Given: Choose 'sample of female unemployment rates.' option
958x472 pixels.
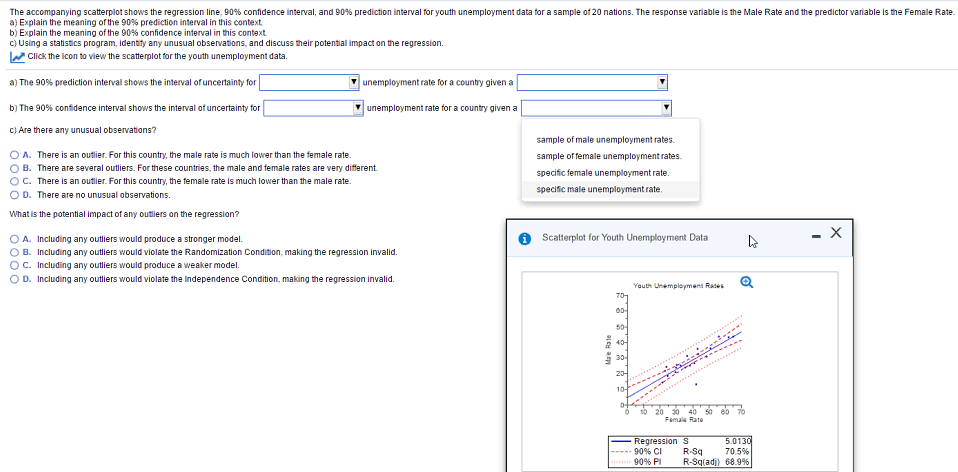Looking at the screenshot, I should pyautogui.click(x=609, y=156).
